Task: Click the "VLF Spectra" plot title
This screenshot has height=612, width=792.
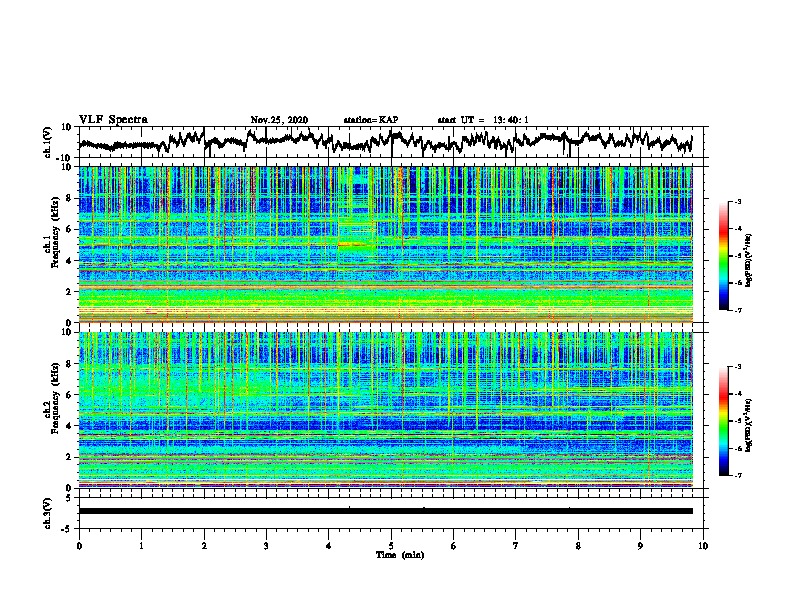Action: [113, 119]
